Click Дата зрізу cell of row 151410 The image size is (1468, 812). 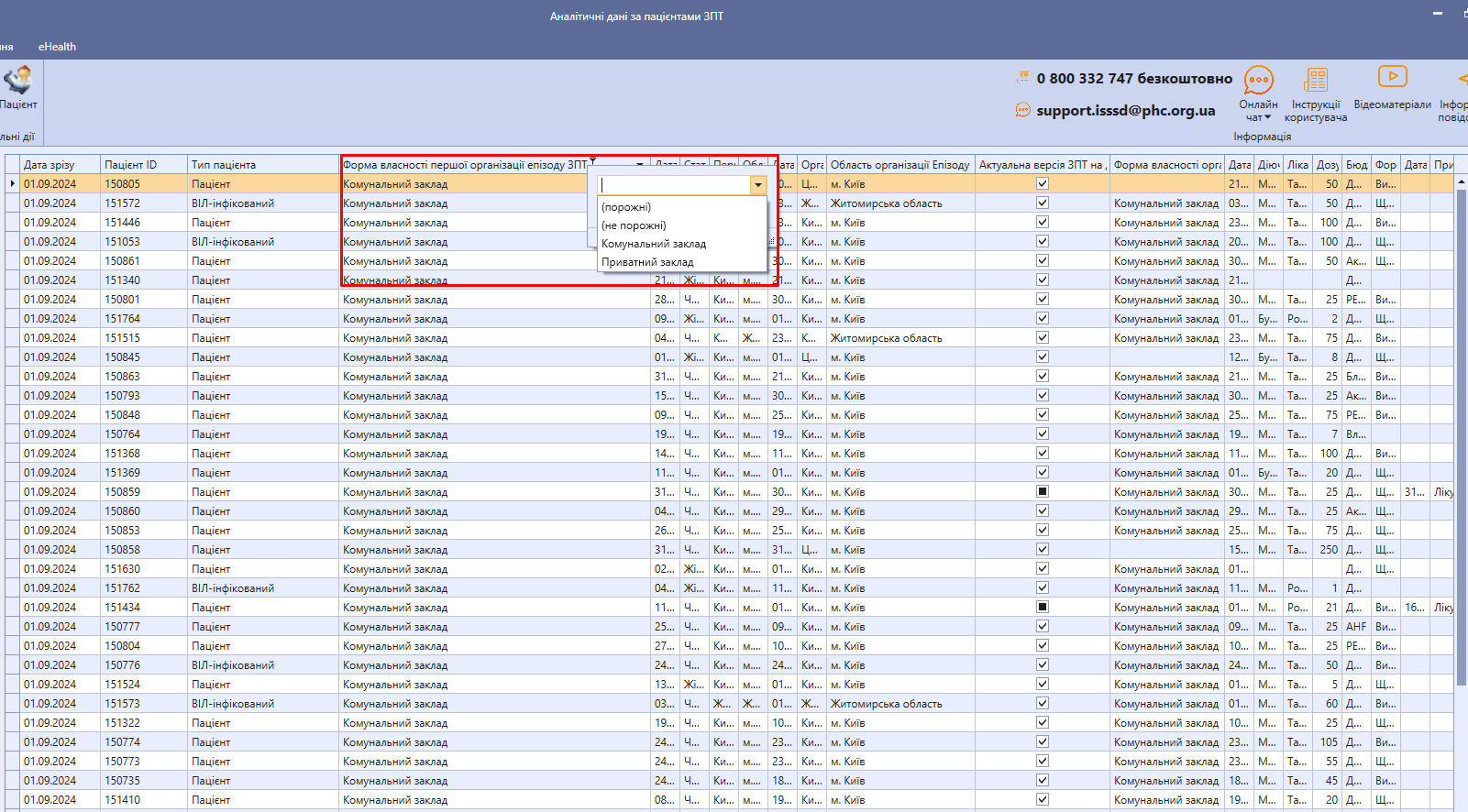[x=60, y=800]
